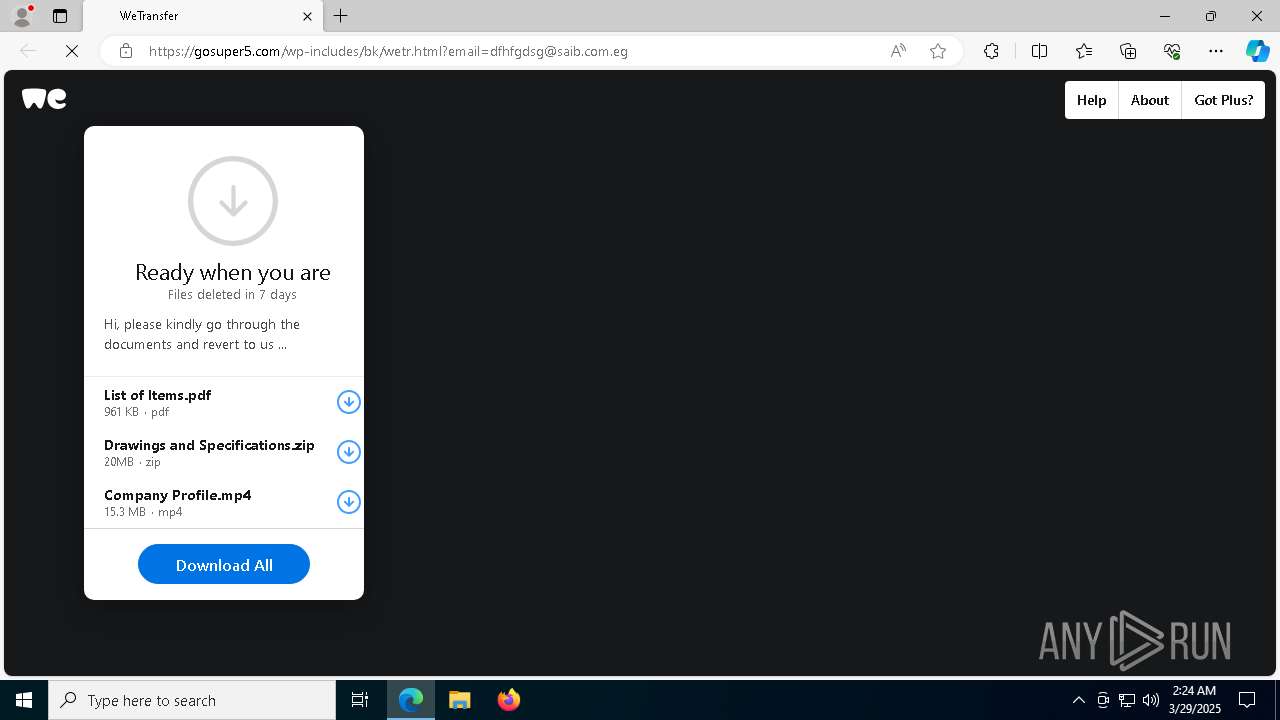Screen dimensions: 1280x720
Task: Open a new browser tab
Action: point(341,16)
